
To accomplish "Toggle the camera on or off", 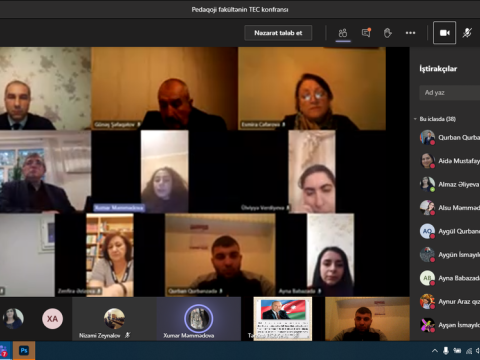I will click(x=444, y=33).
